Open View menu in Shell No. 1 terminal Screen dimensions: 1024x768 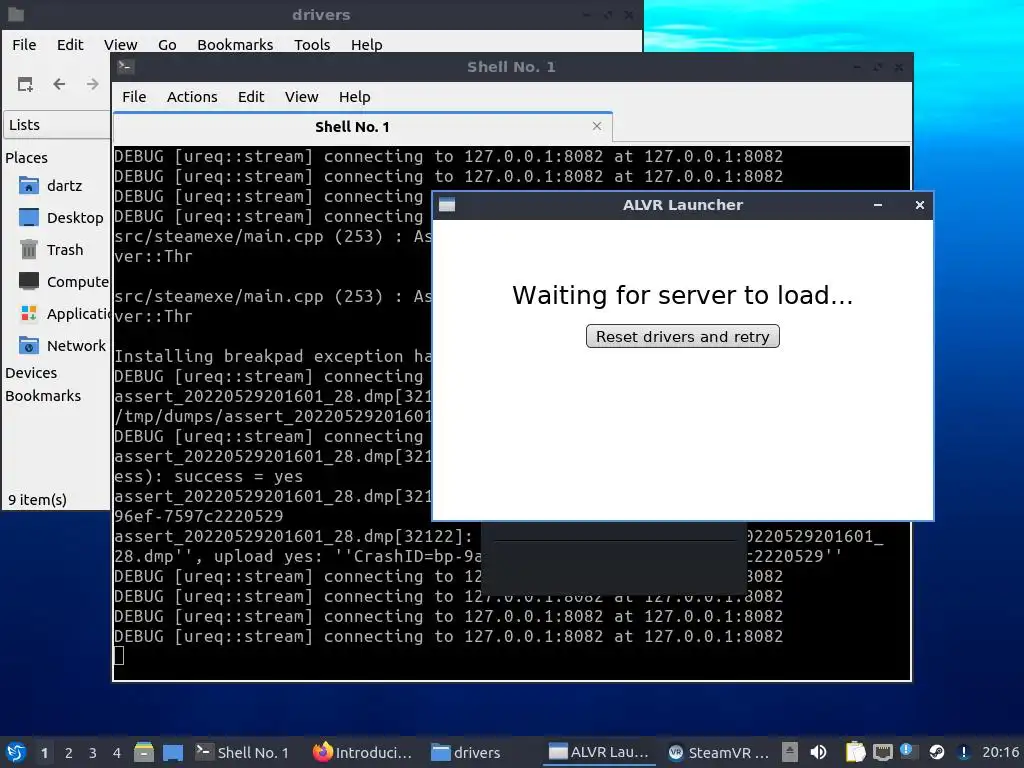301,97
